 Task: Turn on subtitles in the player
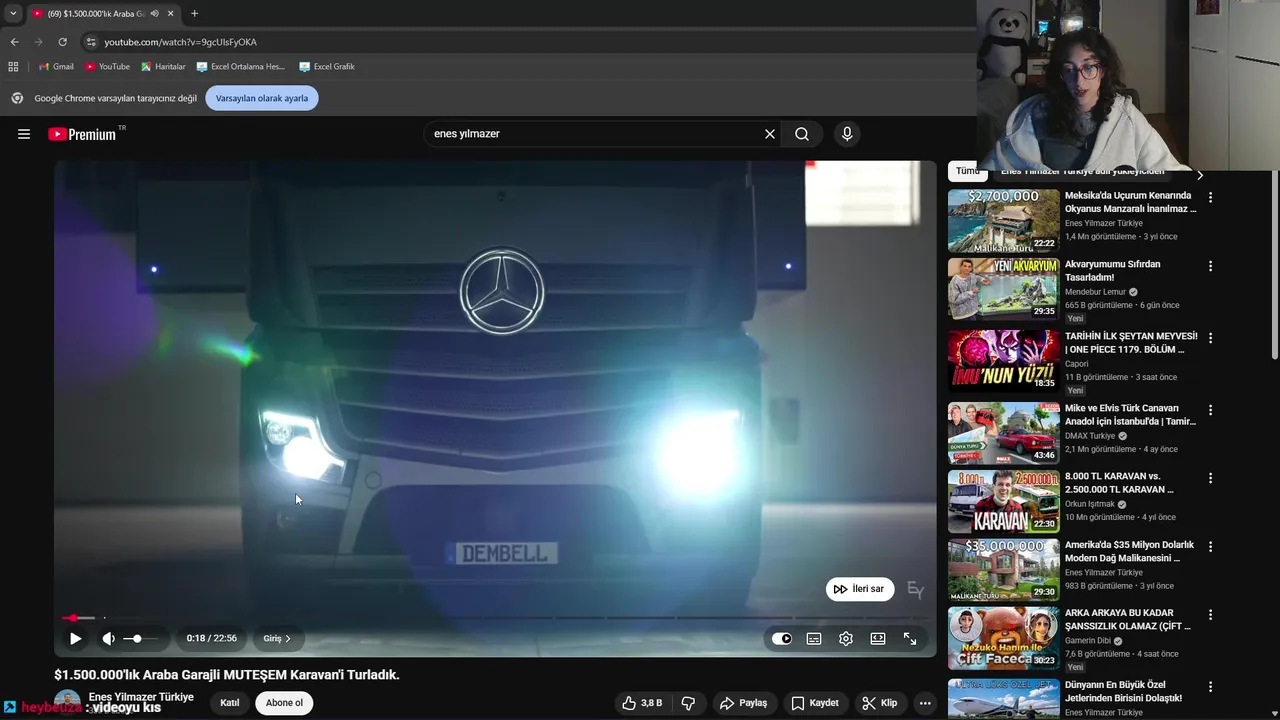[814, 638]
